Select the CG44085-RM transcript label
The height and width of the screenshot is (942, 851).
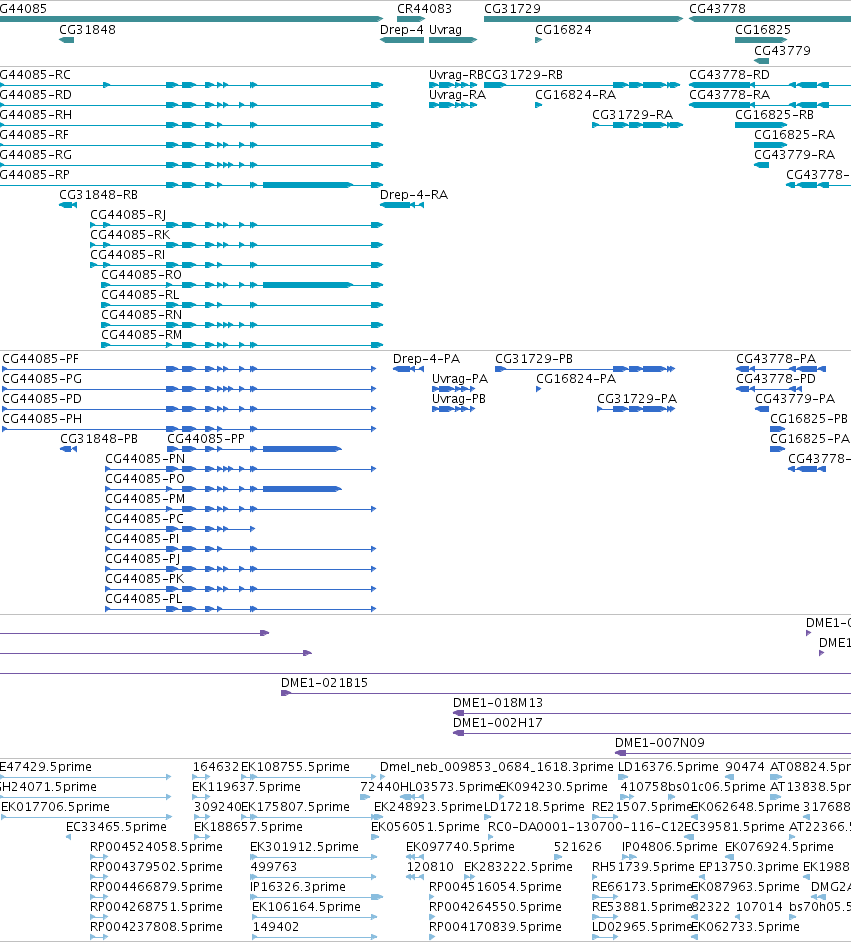coord(141,335)
